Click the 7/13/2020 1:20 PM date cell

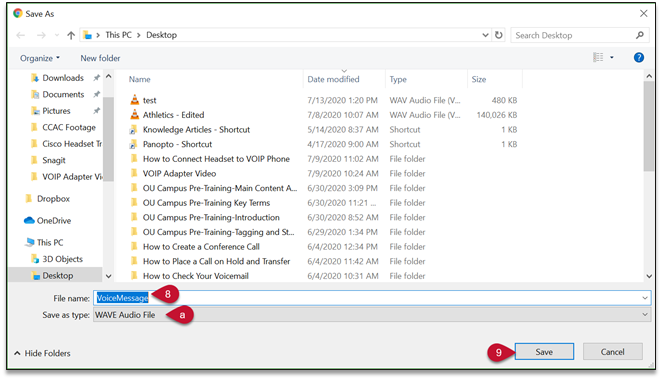pos(342,100)
